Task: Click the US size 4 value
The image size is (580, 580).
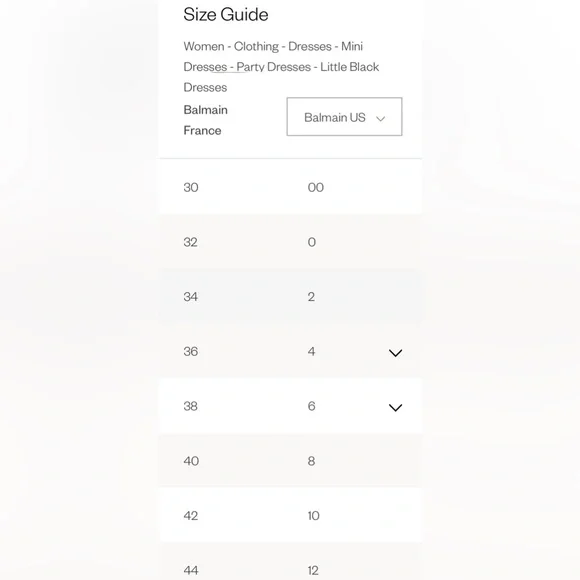Action: point(311,351)
